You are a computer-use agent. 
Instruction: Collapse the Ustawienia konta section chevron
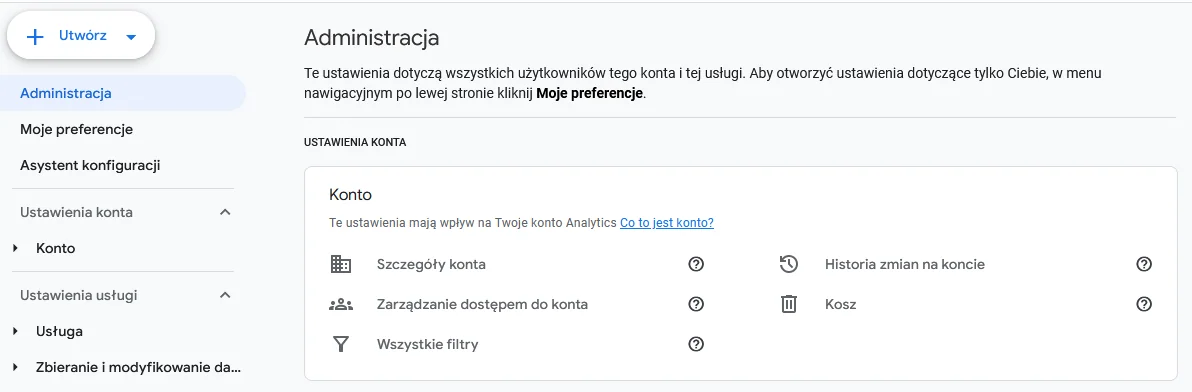[x=225, y=212]
